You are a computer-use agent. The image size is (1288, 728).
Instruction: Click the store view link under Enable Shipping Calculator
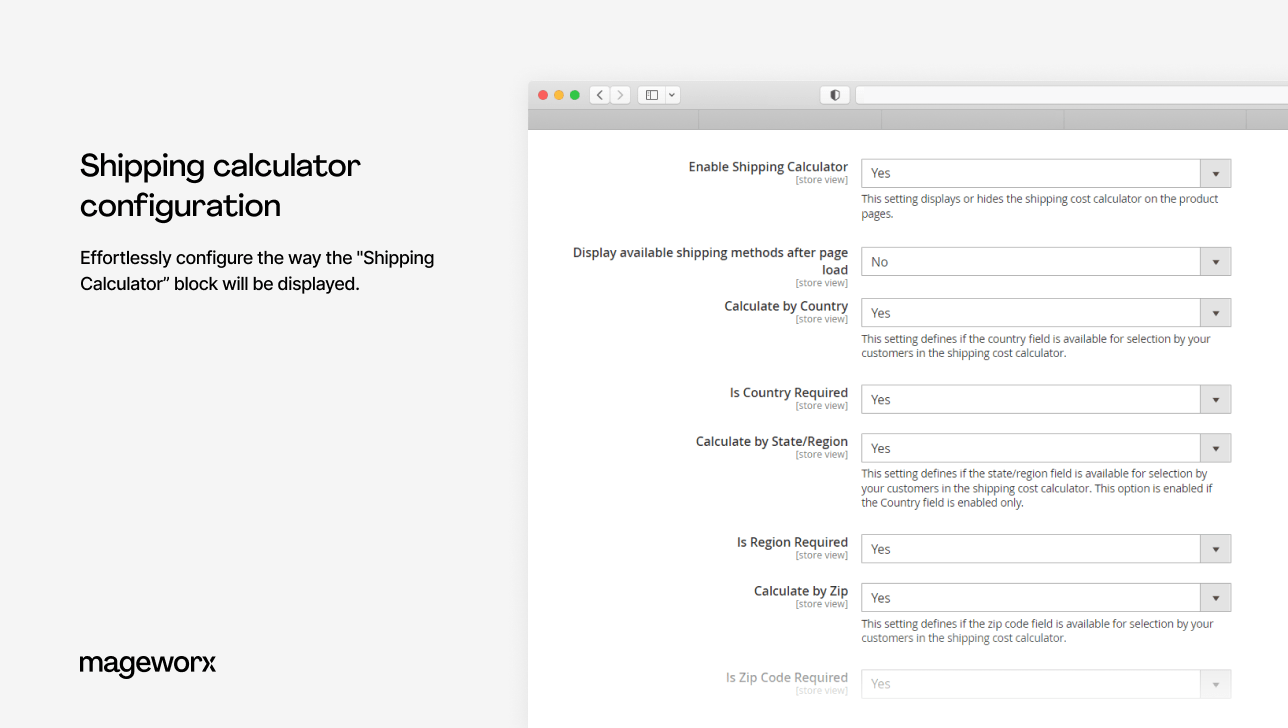pos(821,180)
